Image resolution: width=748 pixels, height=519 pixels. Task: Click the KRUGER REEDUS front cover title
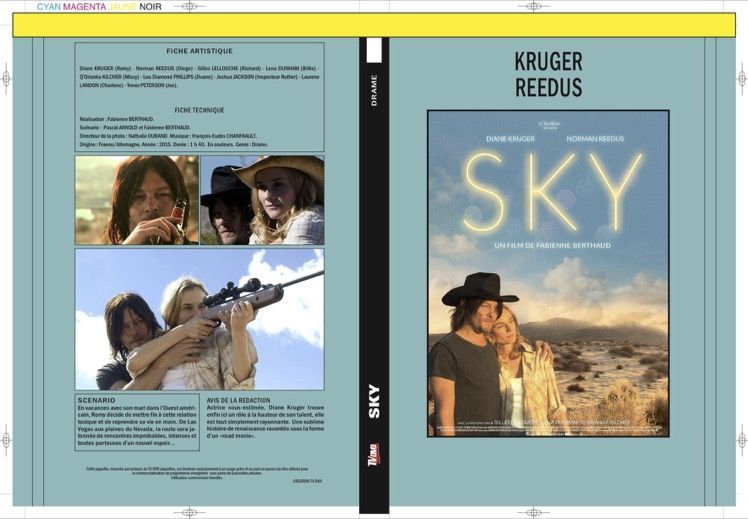pos(549,74)
